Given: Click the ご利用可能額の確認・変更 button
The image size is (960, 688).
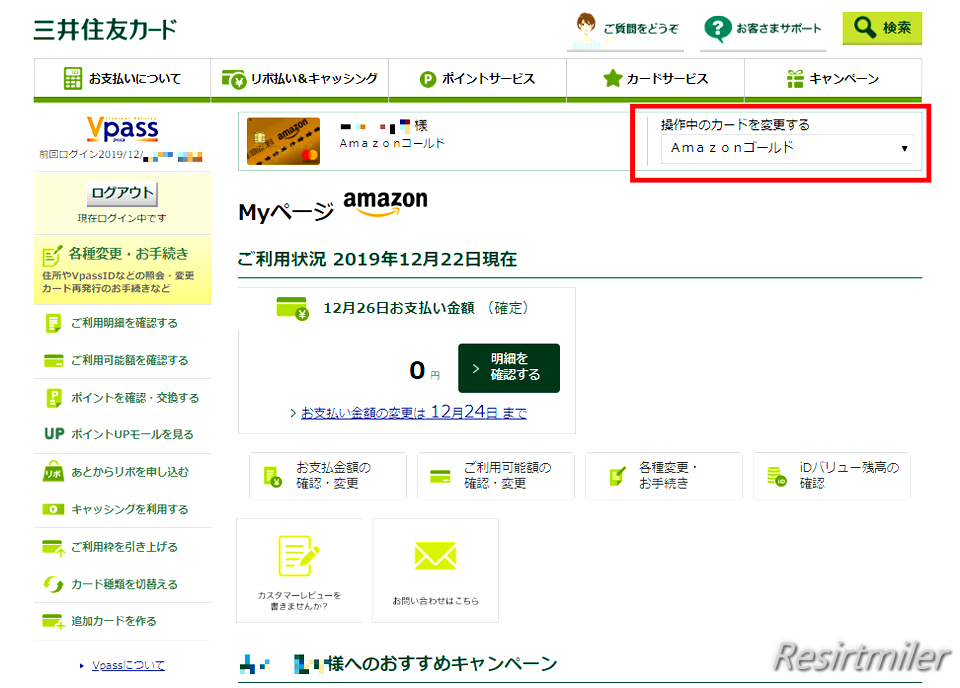Looking at the screenshot, I should coord(496,476).
